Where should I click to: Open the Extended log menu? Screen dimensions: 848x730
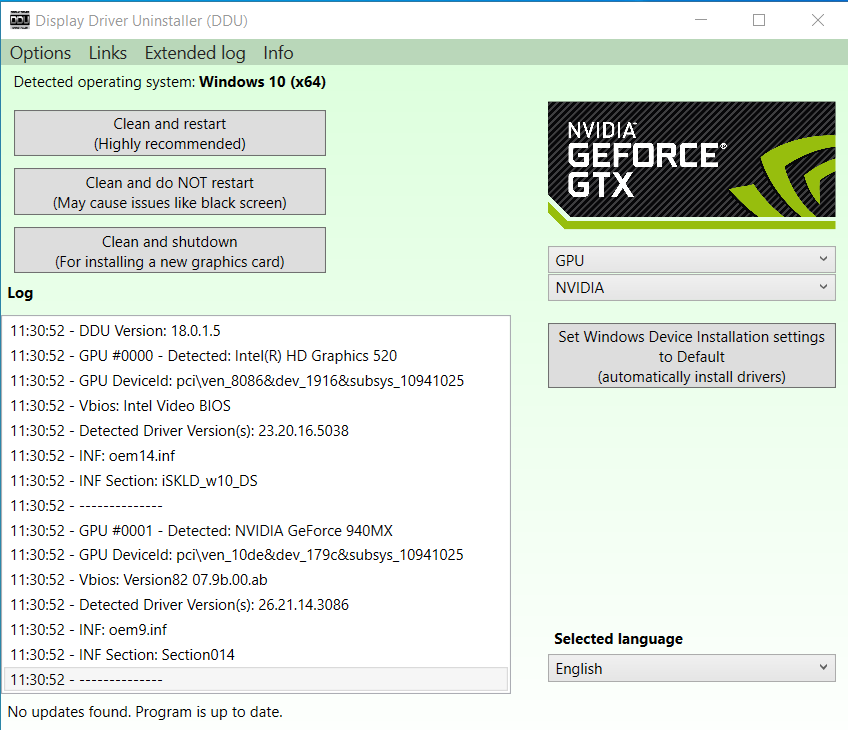pos(194,53)
